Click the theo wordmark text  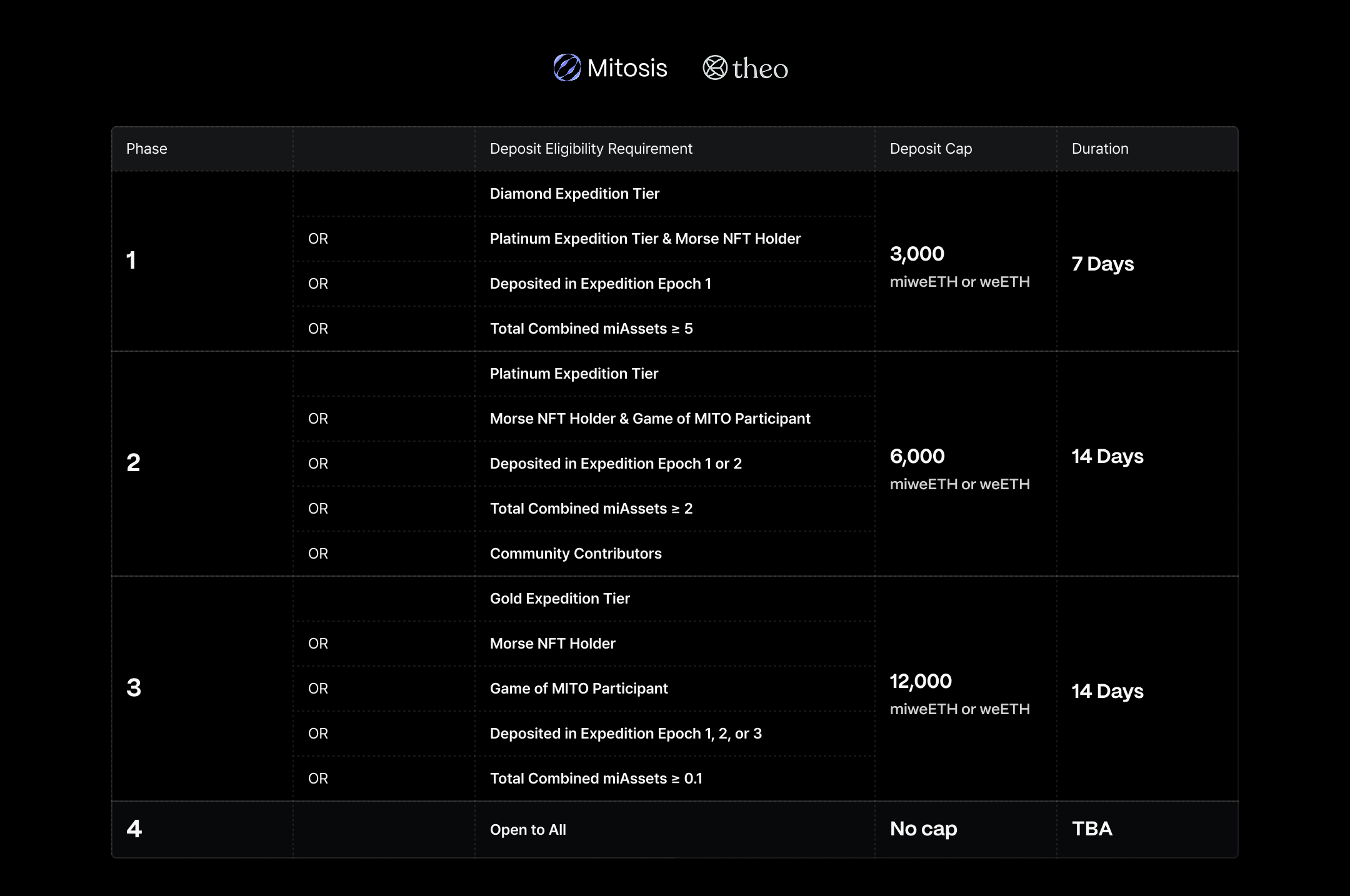(x=760, y=69)
